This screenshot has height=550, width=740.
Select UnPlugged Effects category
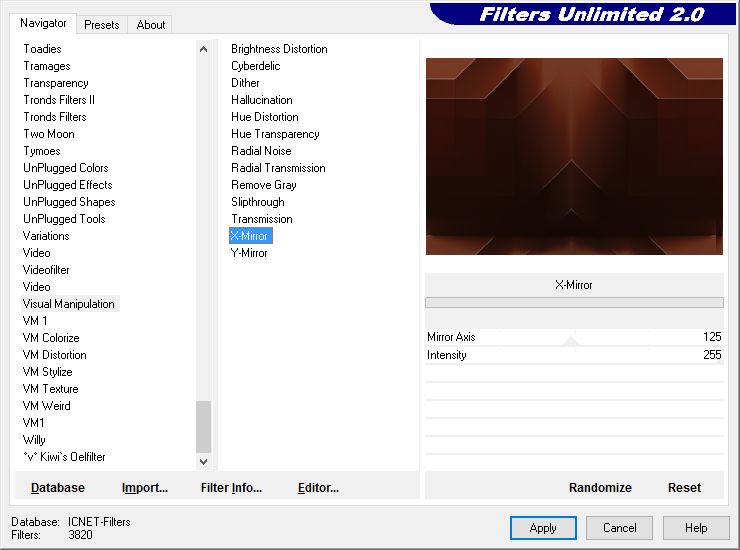coord(67,185)
